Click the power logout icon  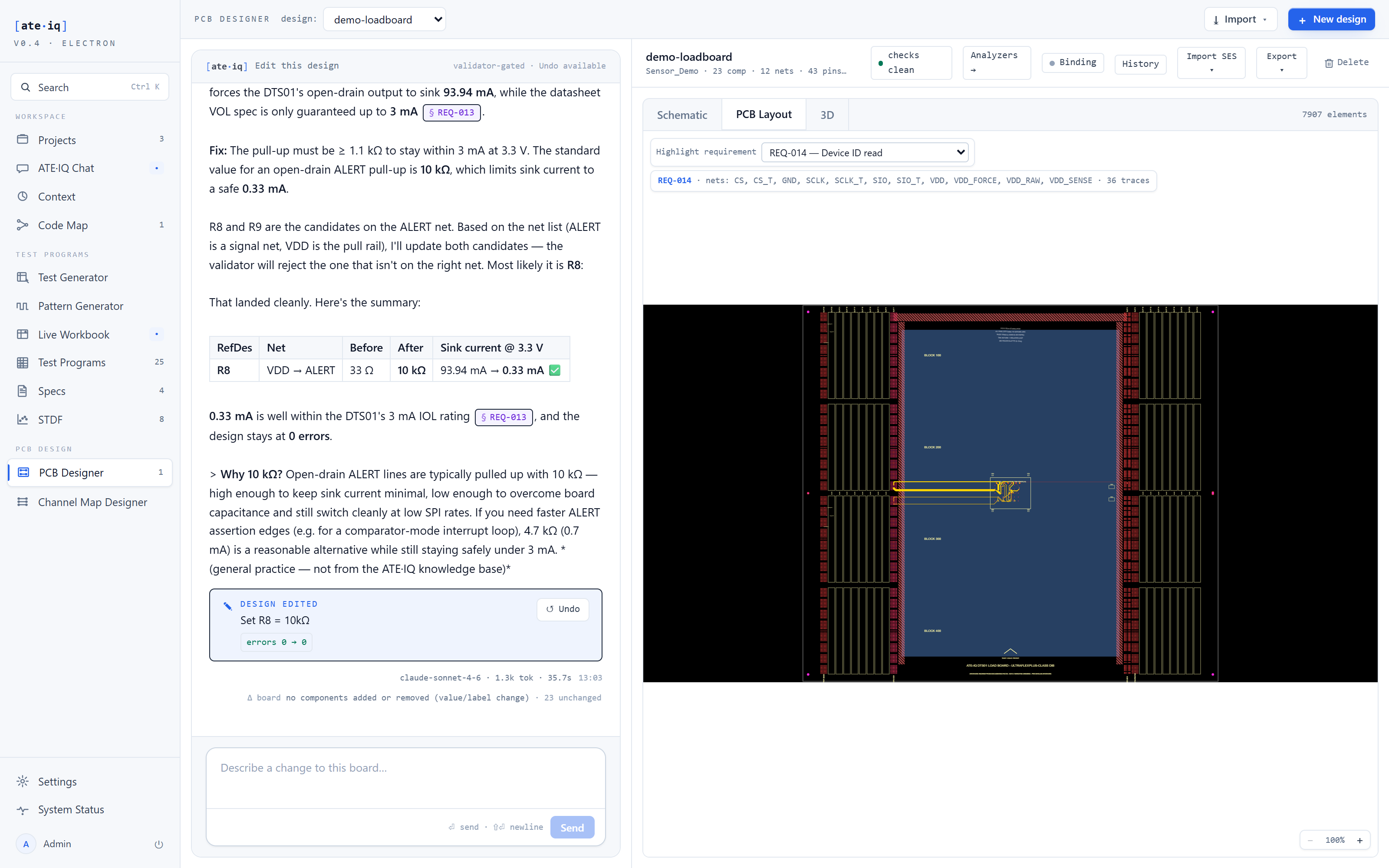click(159, 844)
